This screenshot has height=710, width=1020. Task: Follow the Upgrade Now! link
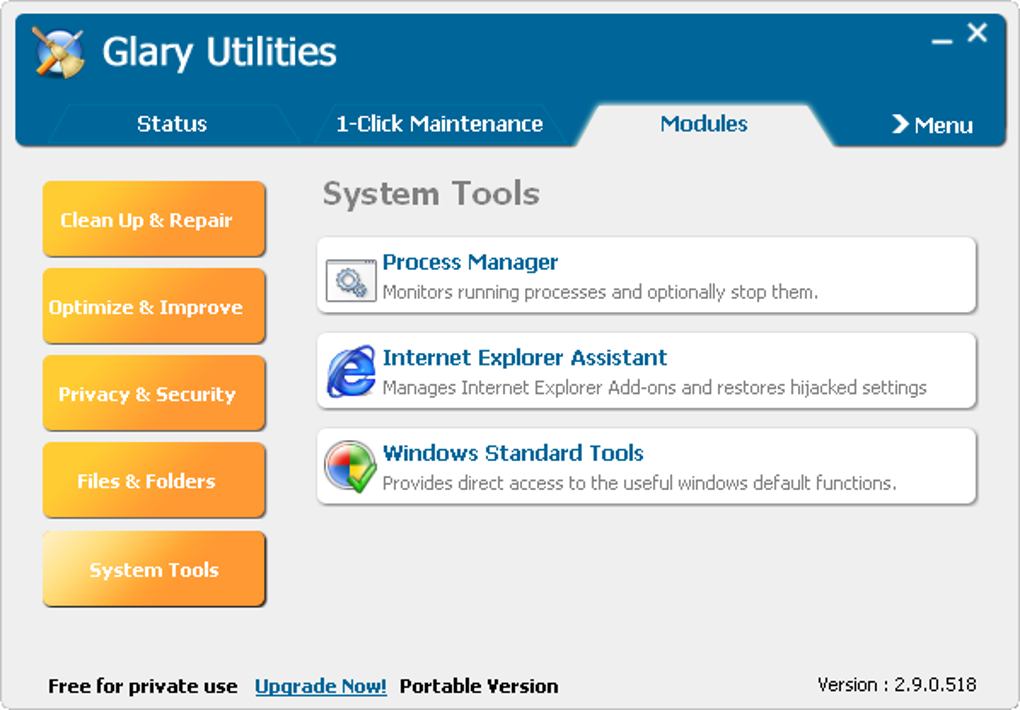321,686
